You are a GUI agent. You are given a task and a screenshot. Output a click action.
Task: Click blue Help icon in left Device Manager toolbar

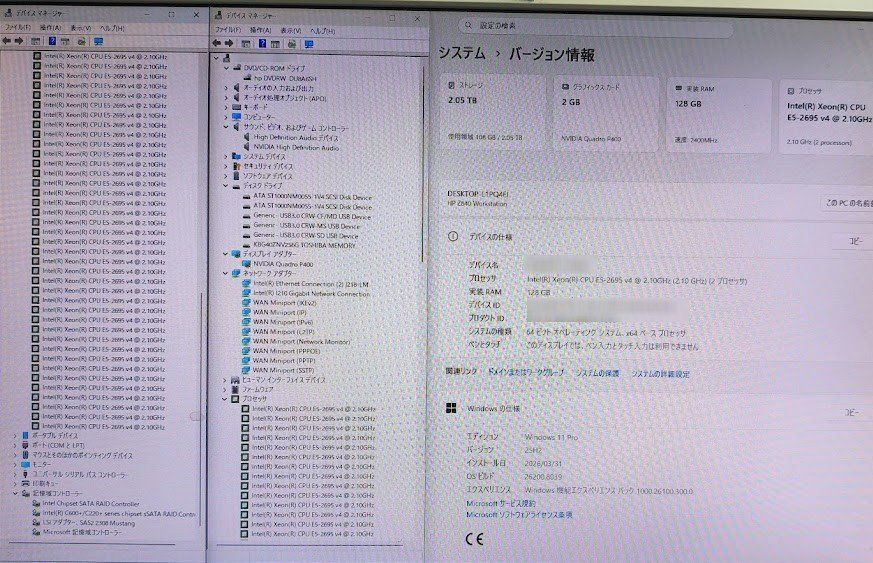point(52,41)
